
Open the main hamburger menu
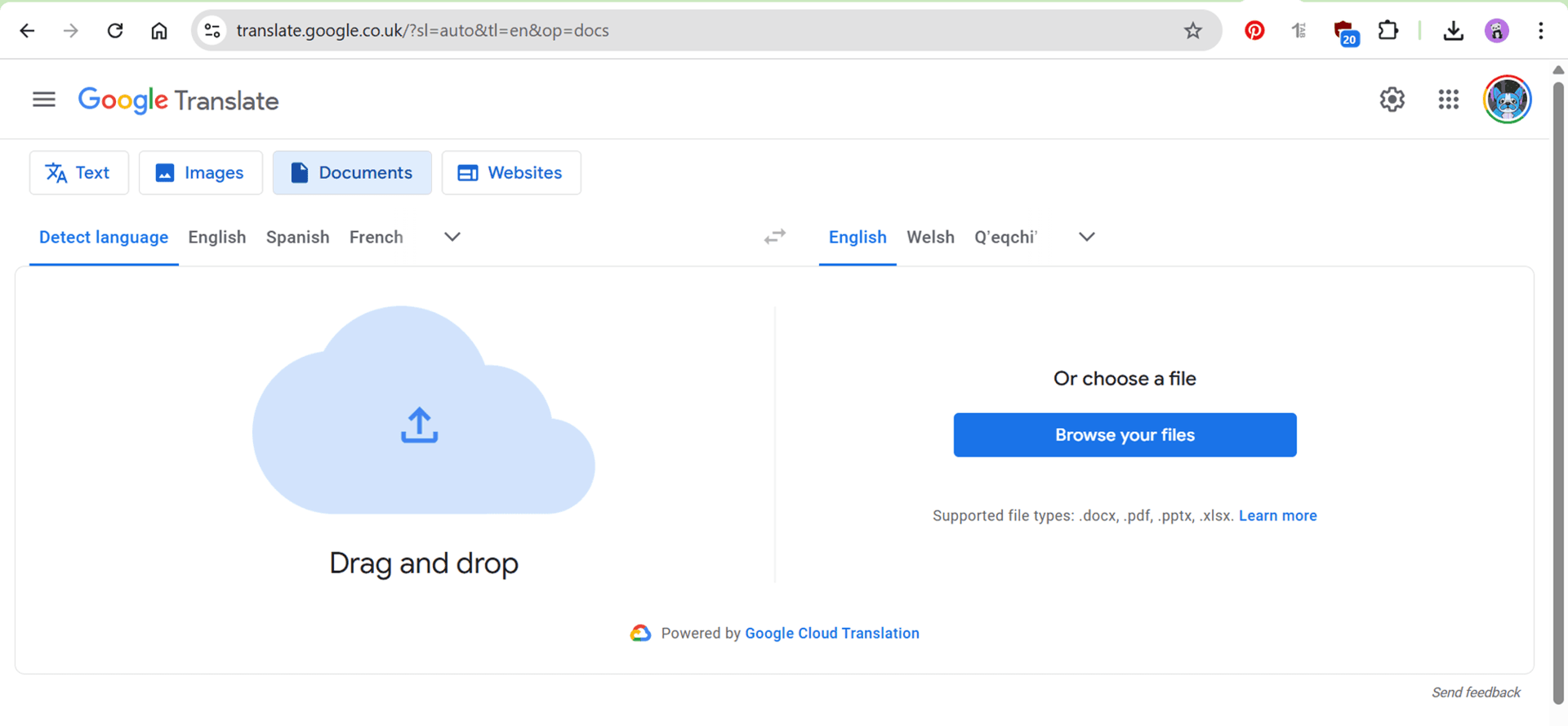[x=44, y=100]
